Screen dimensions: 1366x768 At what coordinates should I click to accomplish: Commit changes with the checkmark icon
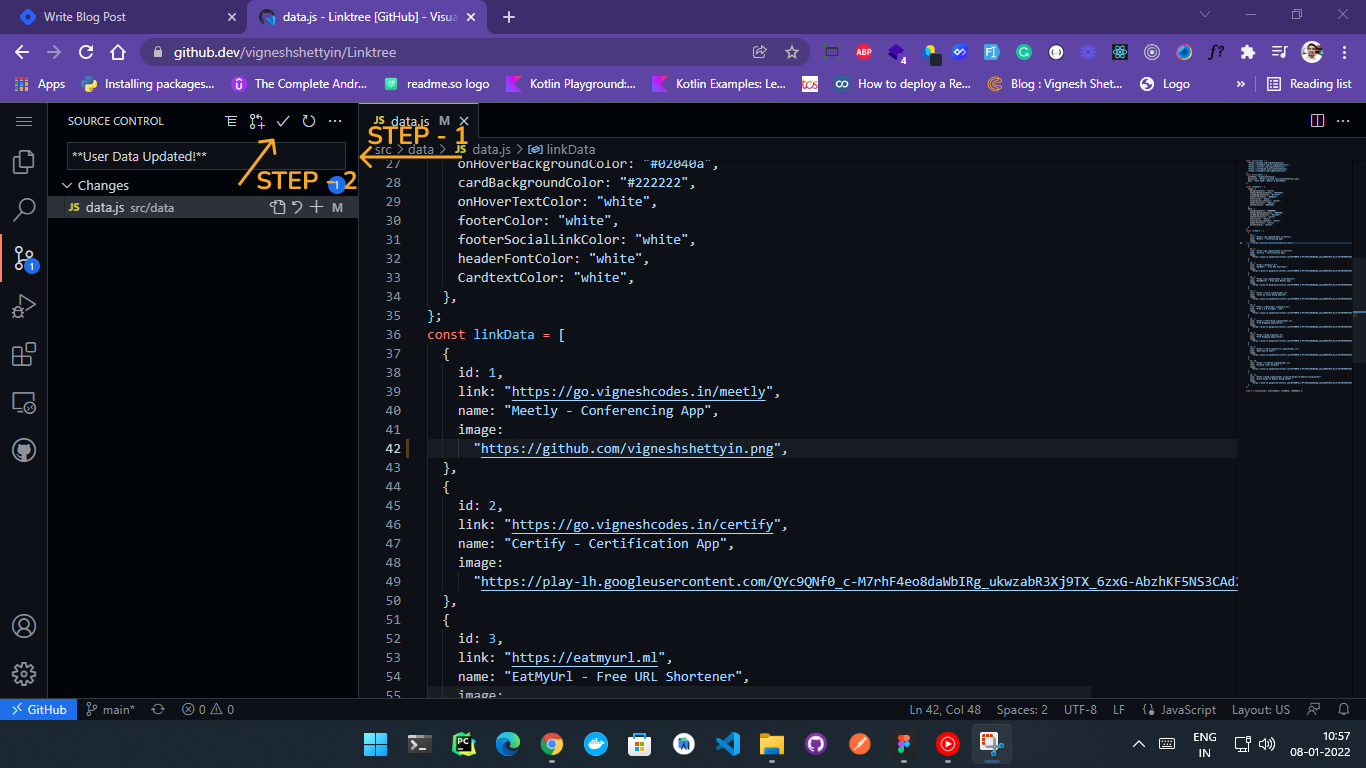click(x=283, y=121)
